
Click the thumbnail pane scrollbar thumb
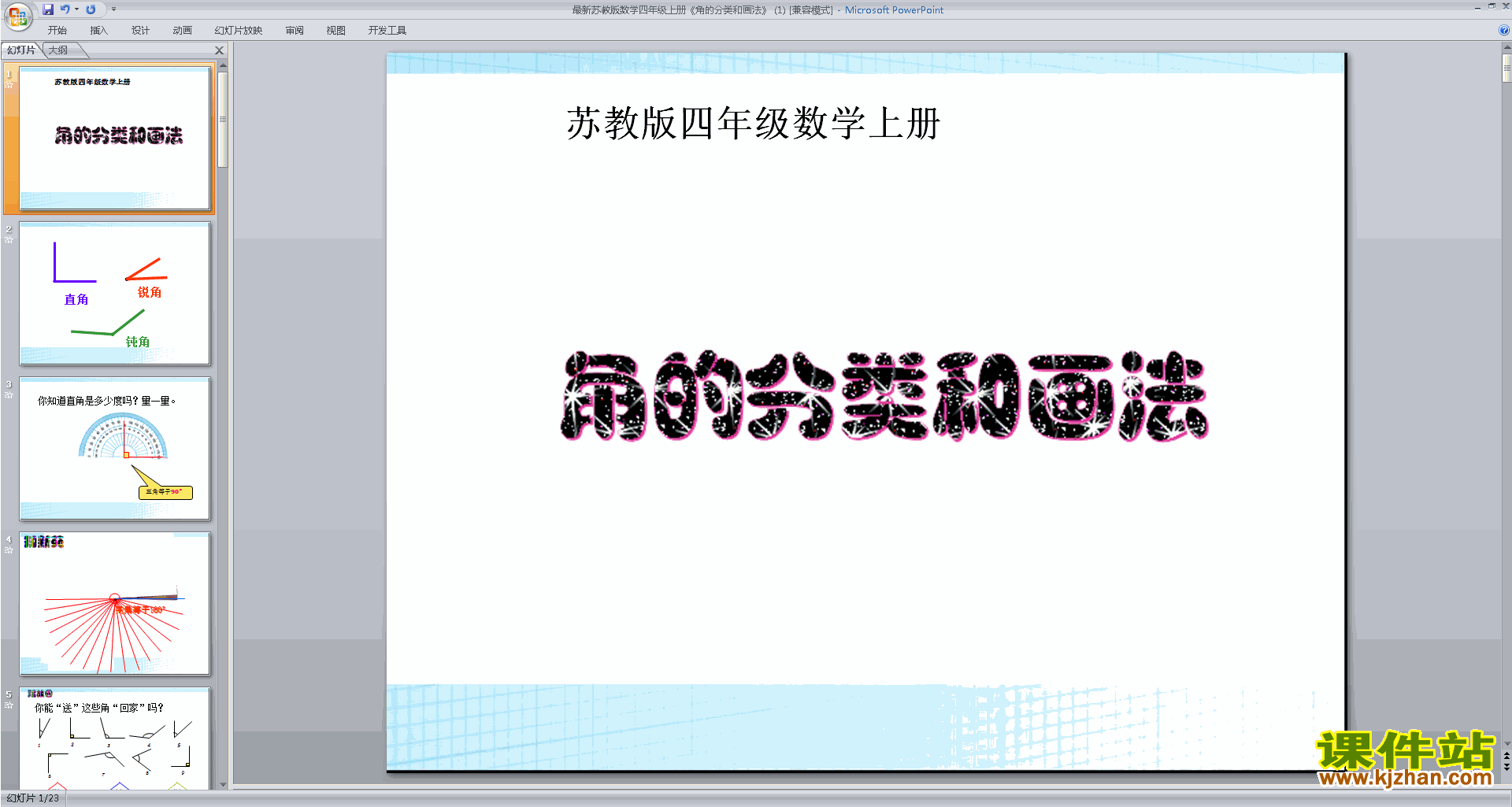point(223,120)
